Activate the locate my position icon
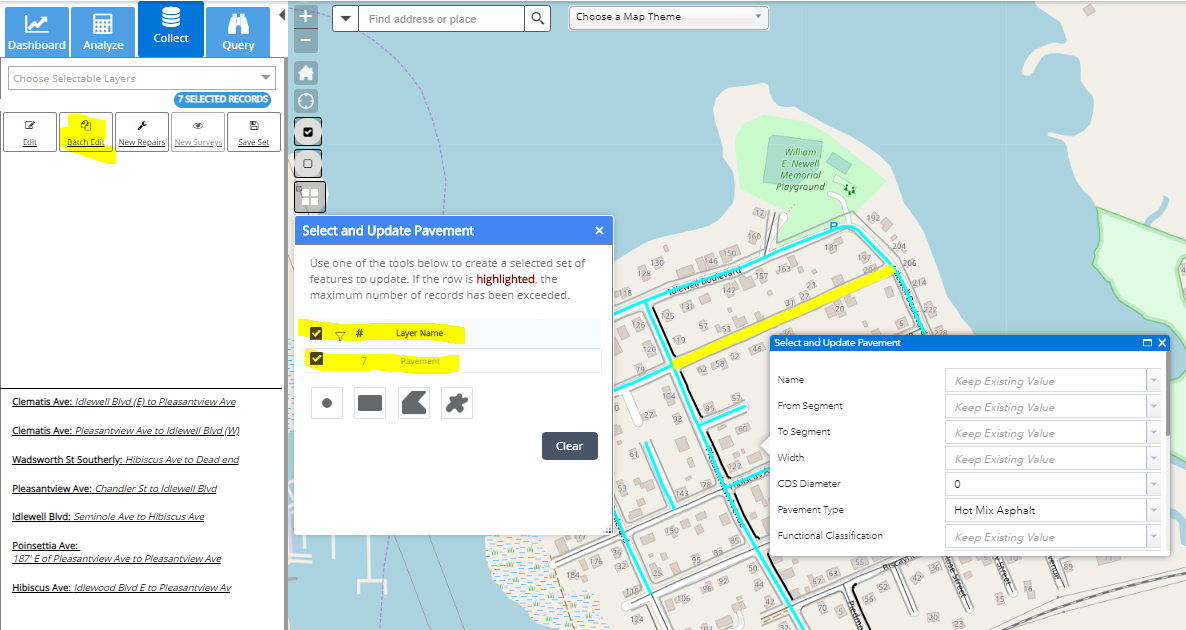The image size is (1186, 630). point(307,101)
